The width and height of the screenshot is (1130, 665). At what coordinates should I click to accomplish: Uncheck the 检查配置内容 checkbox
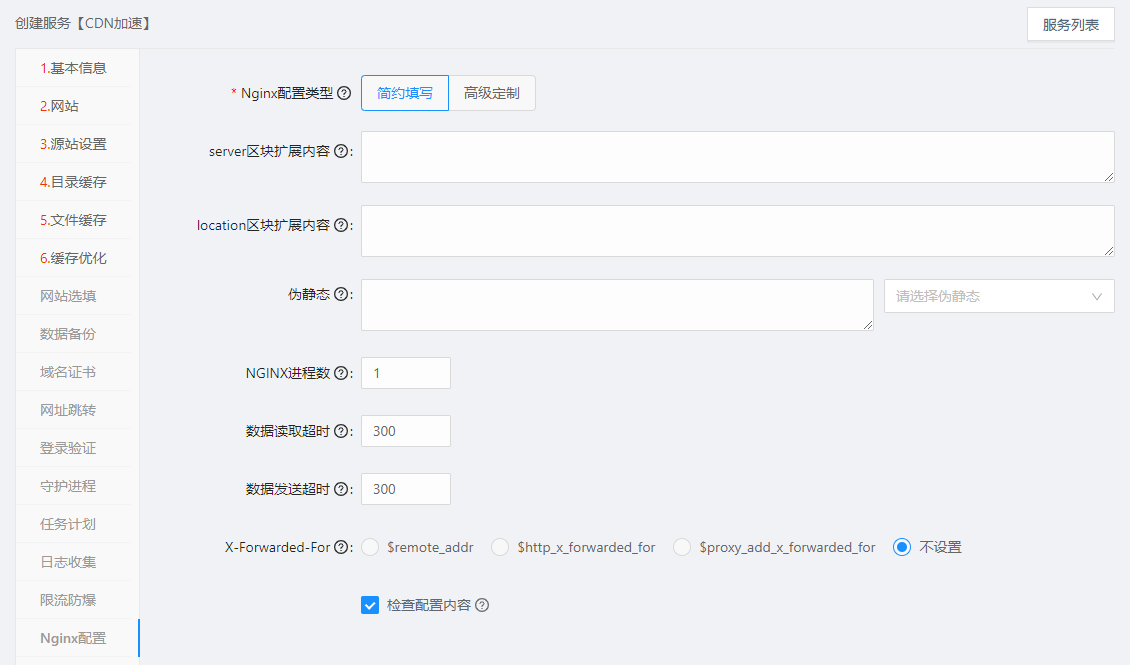click(x=370, y=605)
